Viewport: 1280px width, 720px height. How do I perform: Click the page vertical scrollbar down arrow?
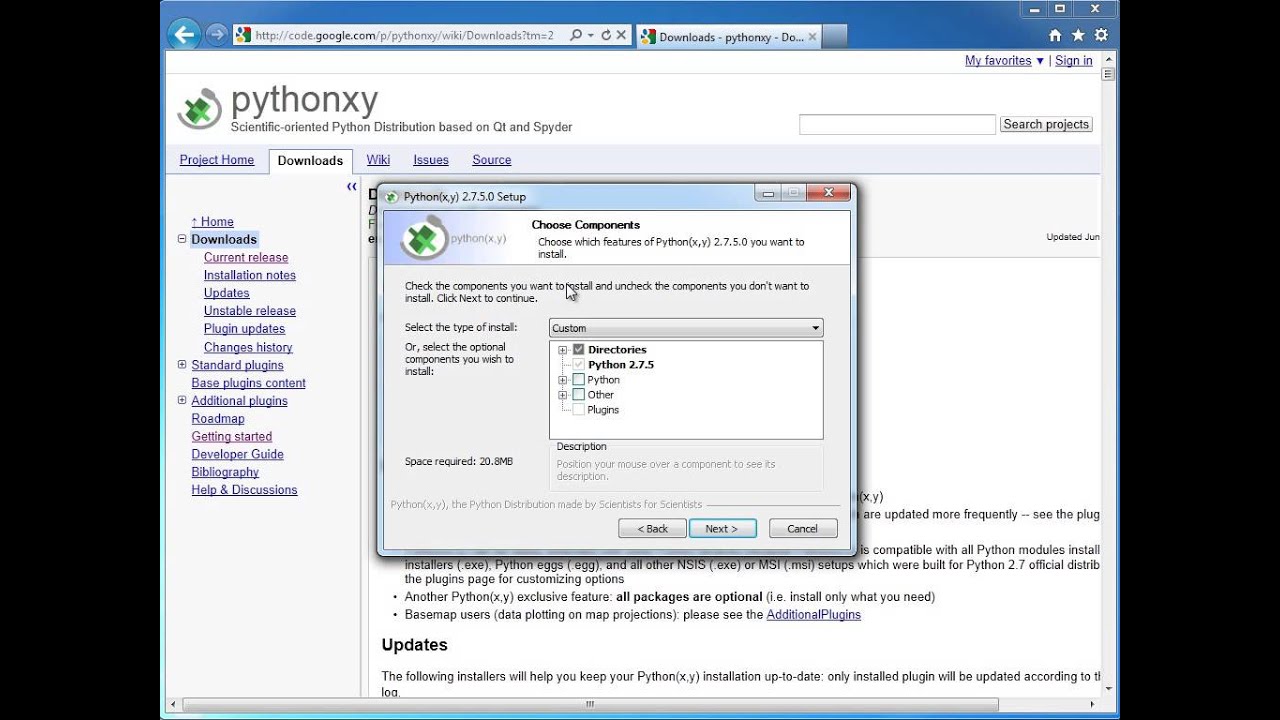click(1108, 687)
